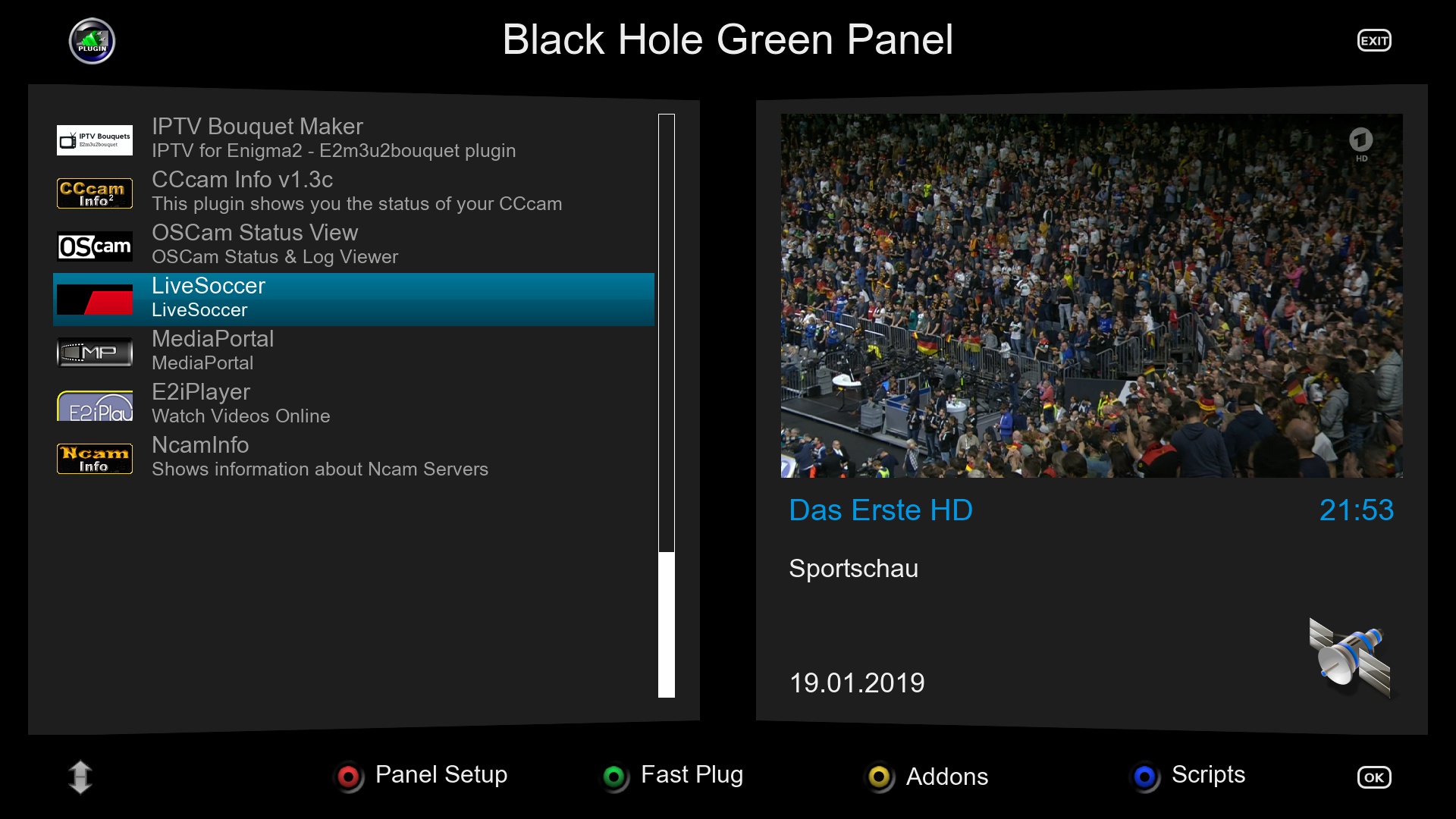Click the Black Hole Green Panel title
Viewport: 1456px width, 819px height.
click(x=728, y=39)
